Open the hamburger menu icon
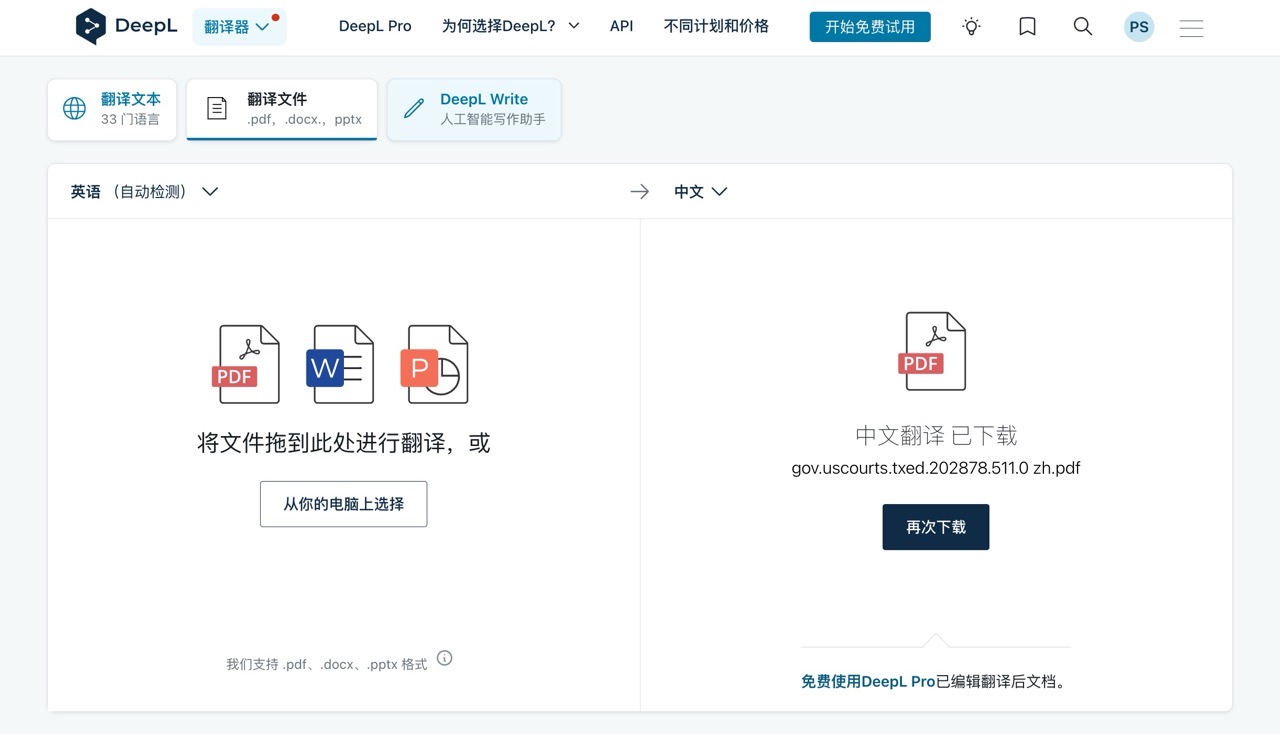Image resolution: width=1280 pixels, height=734 pixels. 1191,28
